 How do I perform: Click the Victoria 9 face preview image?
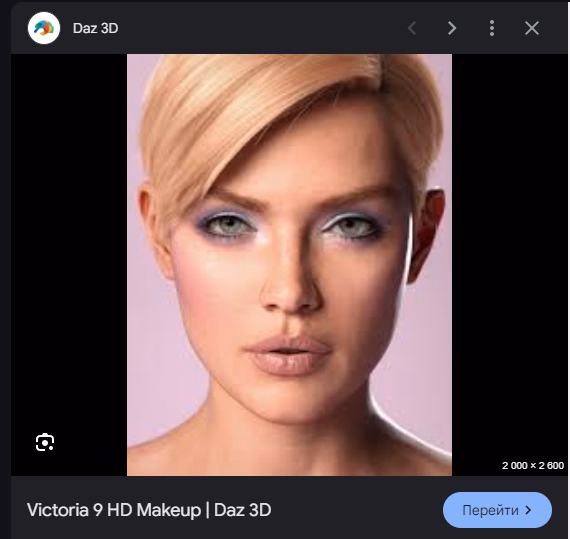click(289, 265)
